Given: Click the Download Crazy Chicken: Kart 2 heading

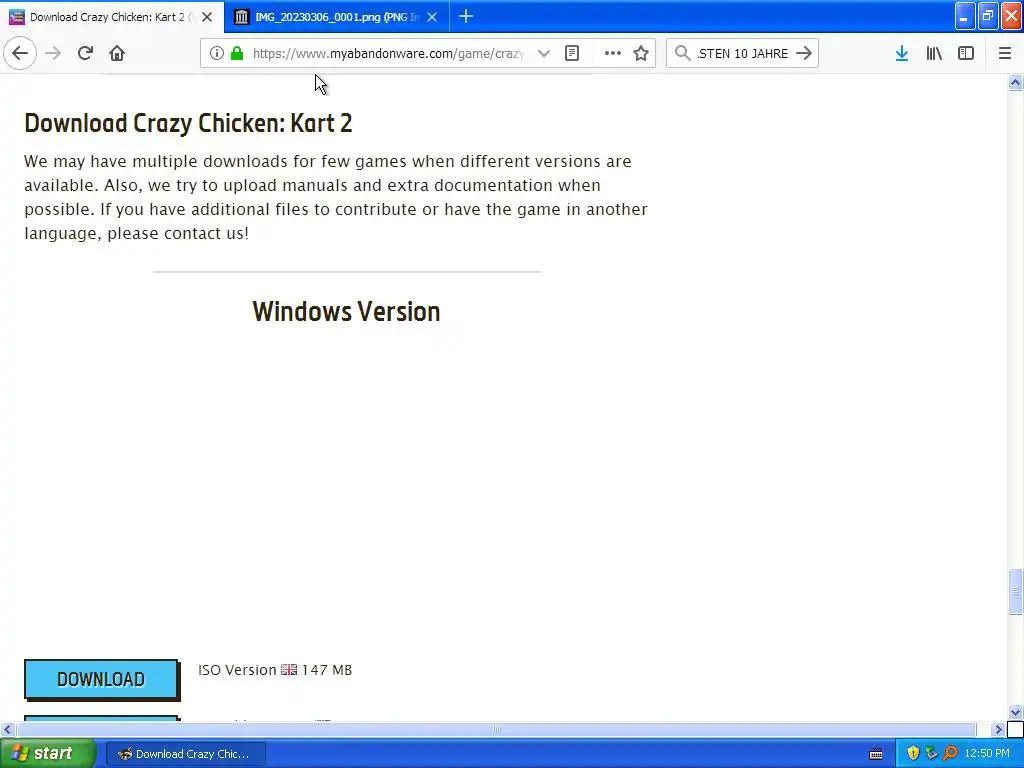Looking at the screenshot, I should pos(188,123).
